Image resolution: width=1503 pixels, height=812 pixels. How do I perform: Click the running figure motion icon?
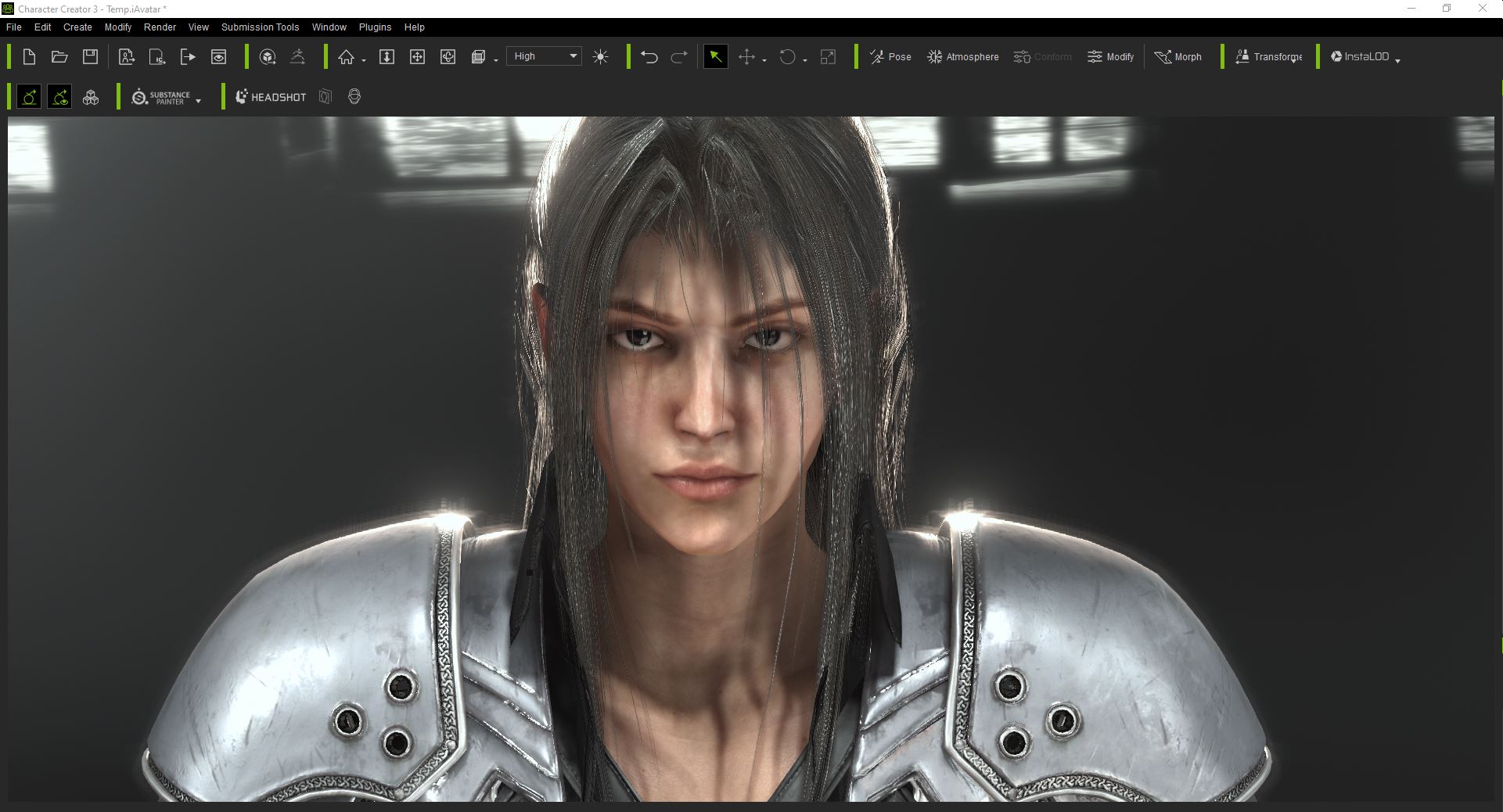[297, 56]
